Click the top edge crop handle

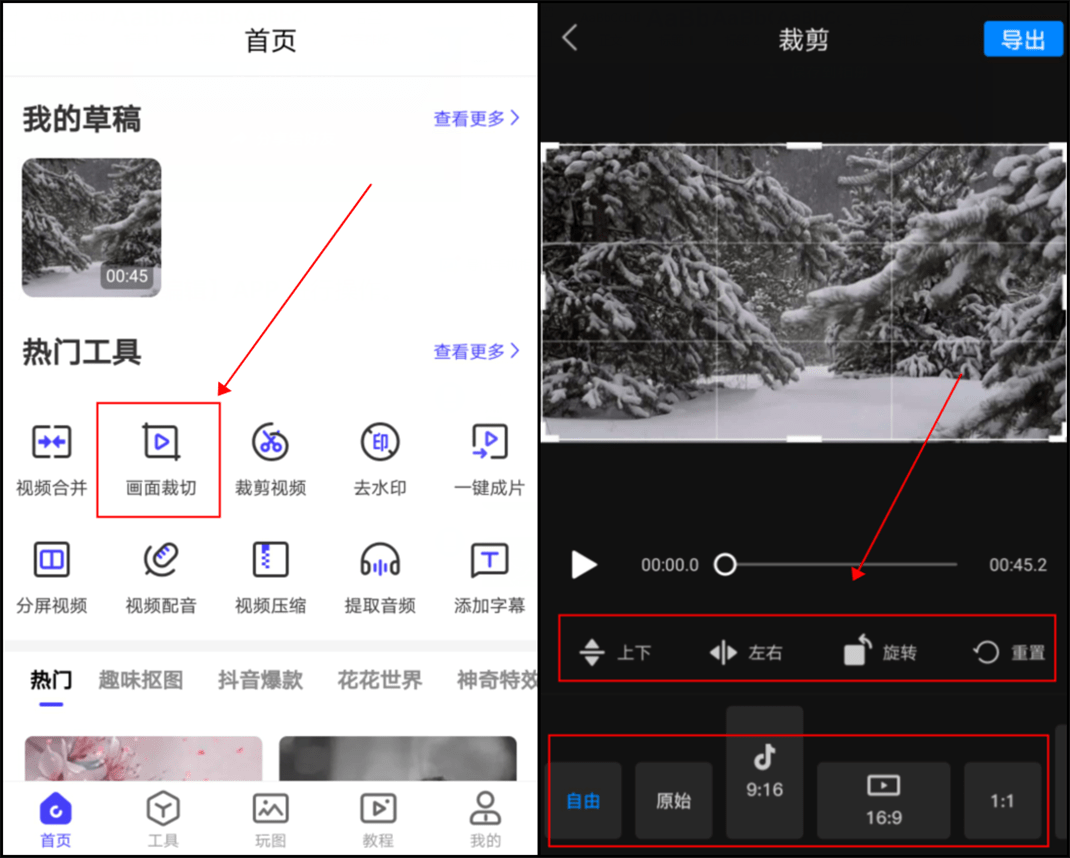click(804, 145)
